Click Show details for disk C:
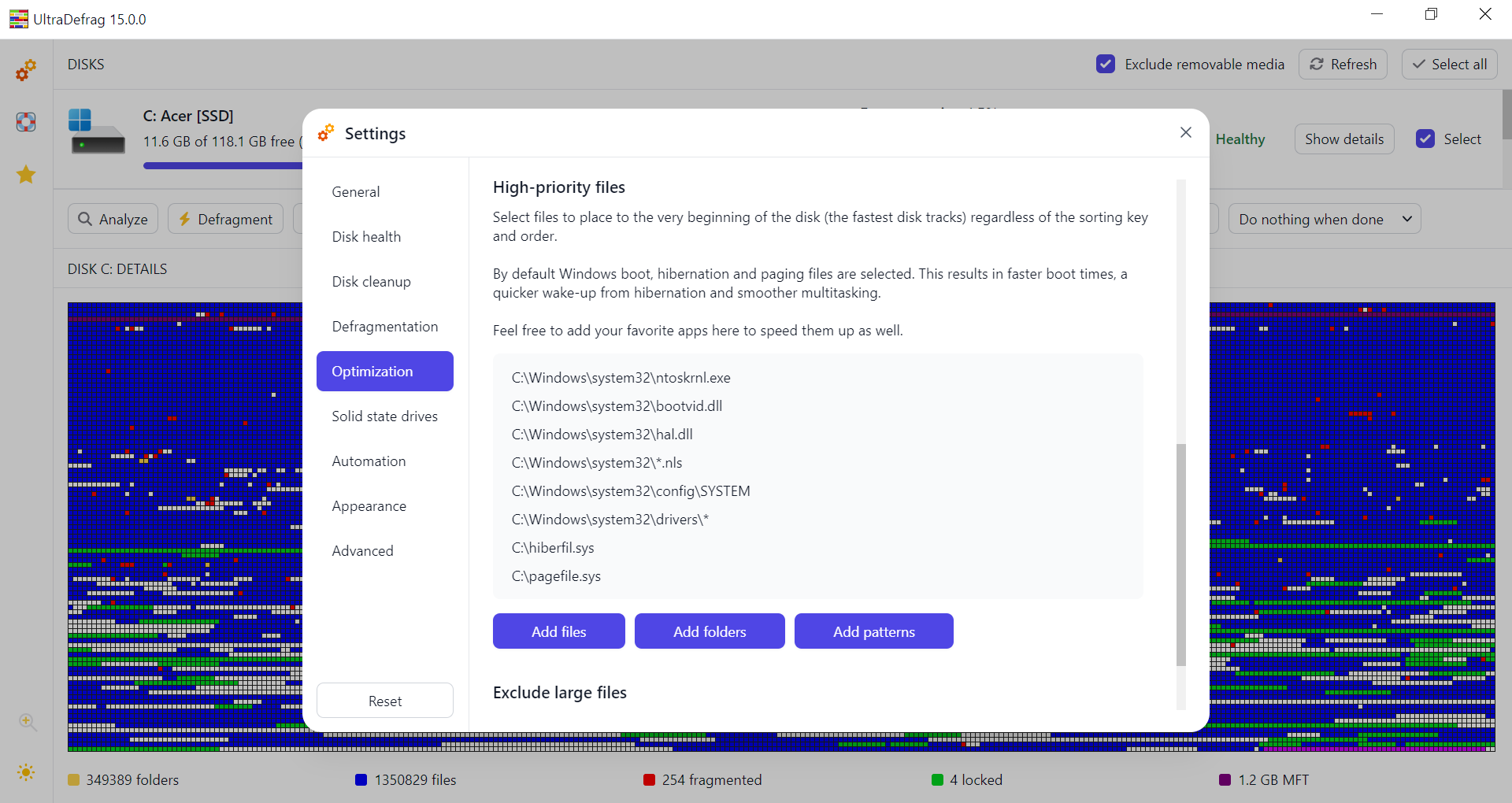1512x803 pixels. (1343, 139)
